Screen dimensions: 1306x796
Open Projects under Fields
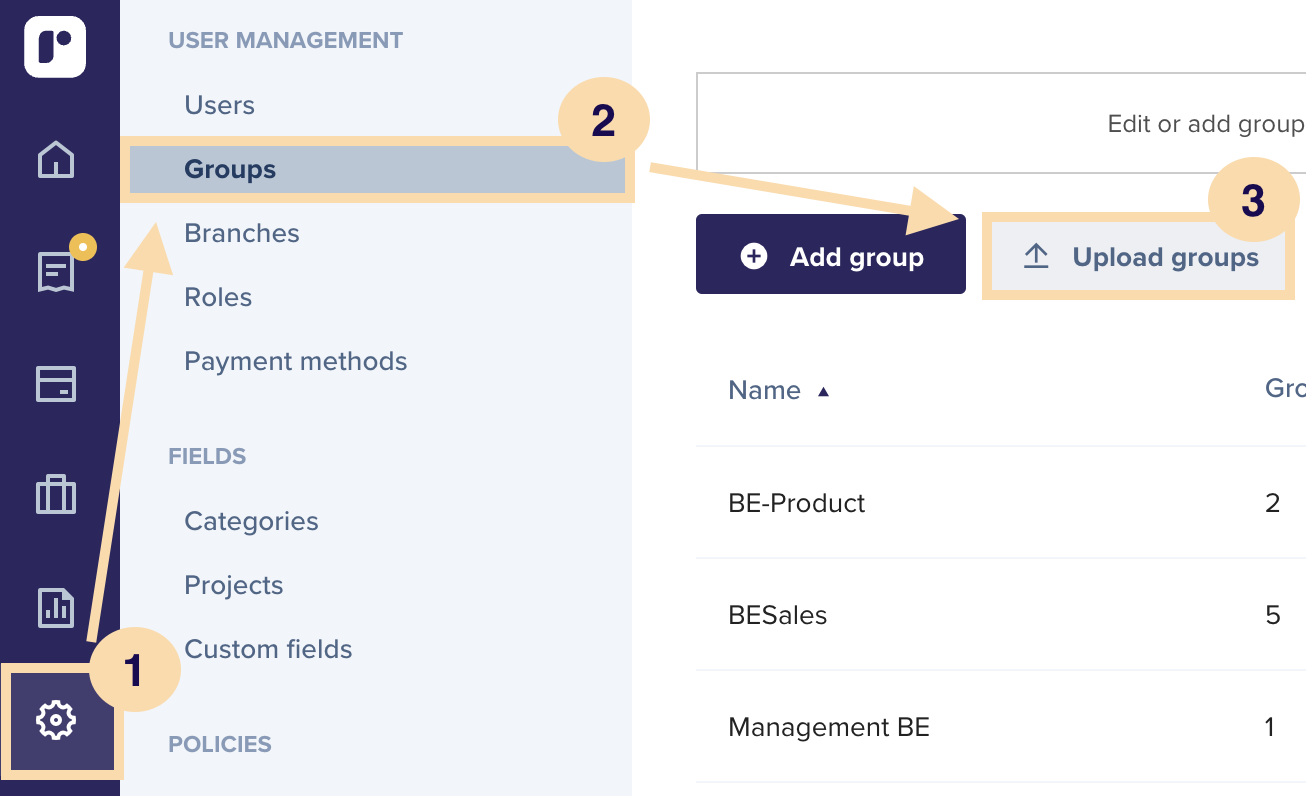(234, 585)
